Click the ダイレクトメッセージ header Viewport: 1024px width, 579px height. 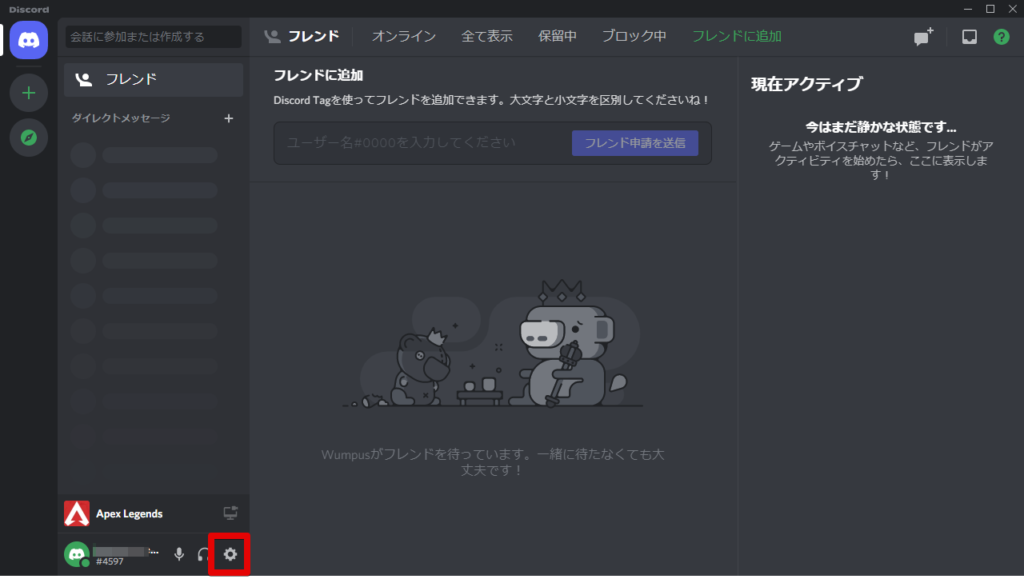121,118
